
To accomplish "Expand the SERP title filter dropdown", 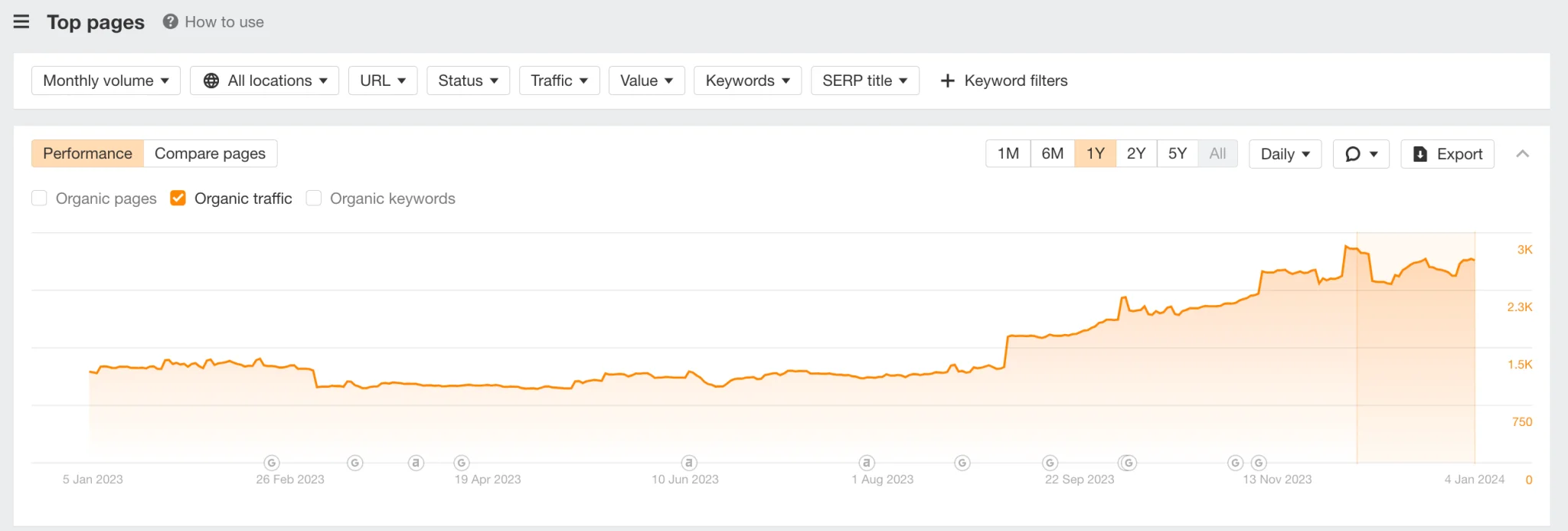I will [x=864, y=80].
